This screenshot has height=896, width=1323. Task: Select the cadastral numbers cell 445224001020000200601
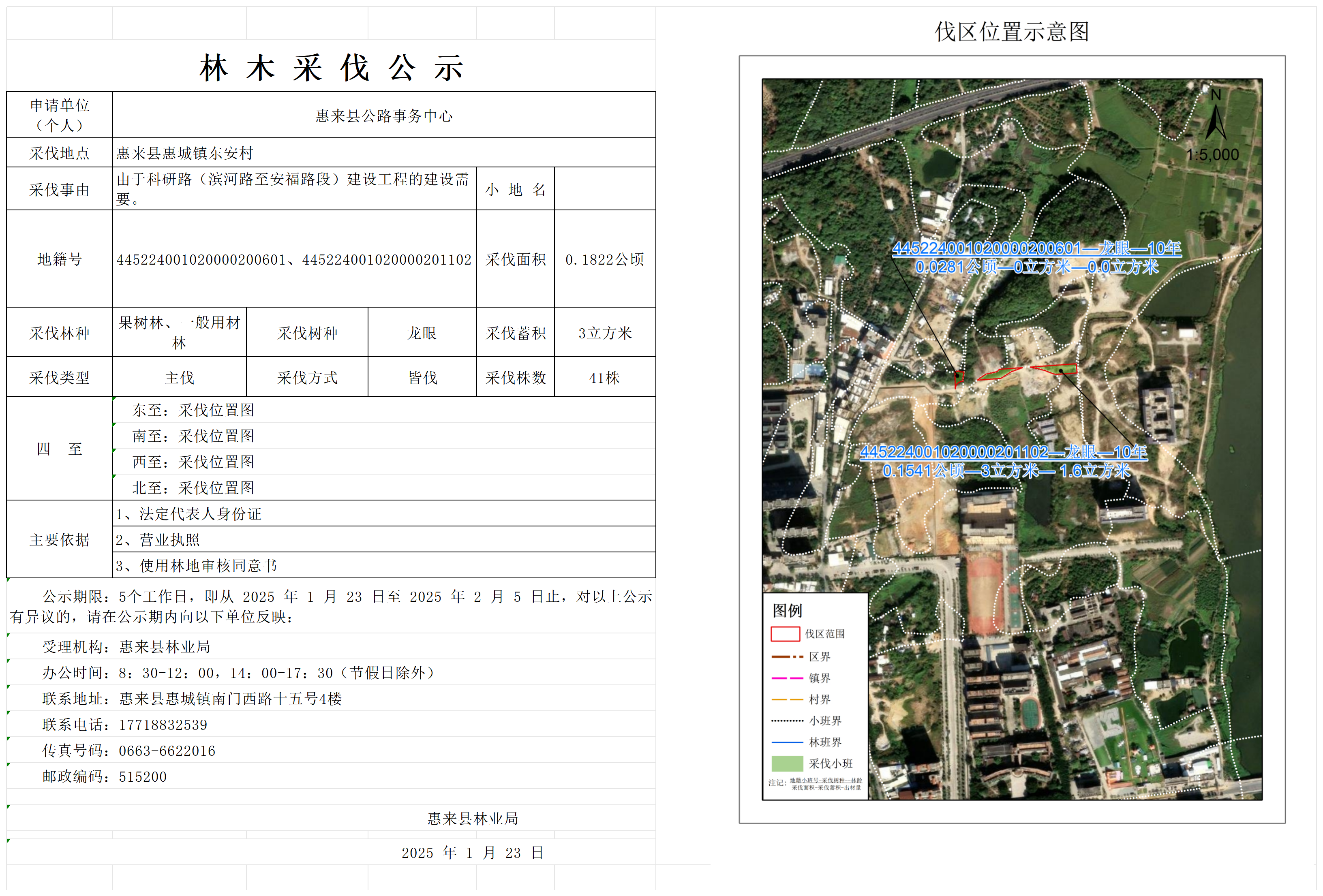[x=294, y=260]
